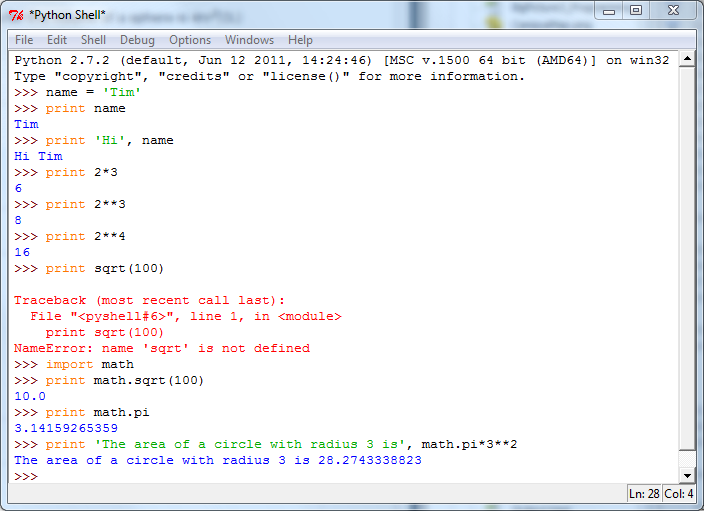
Task: Click the 'print 2**4' line
Action: (70, 237)
